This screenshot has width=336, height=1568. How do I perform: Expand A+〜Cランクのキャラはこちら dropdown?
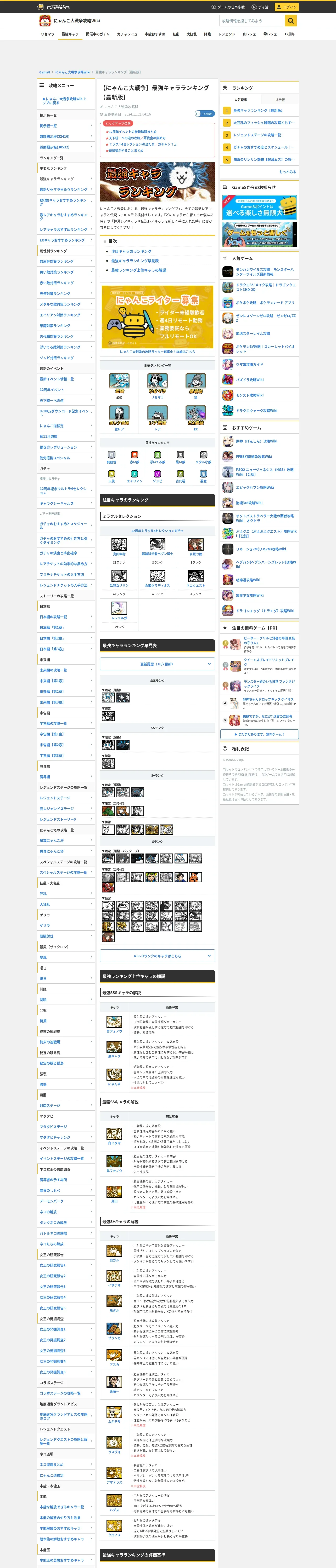(157, 956)
